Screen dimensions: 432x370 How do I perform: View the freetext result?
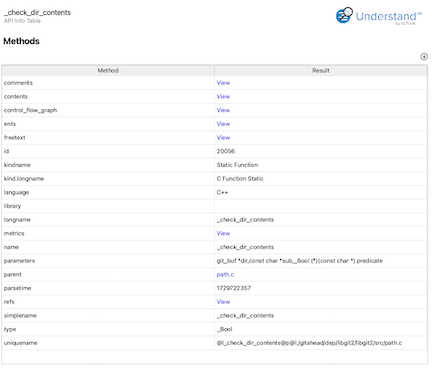[223, 138]
